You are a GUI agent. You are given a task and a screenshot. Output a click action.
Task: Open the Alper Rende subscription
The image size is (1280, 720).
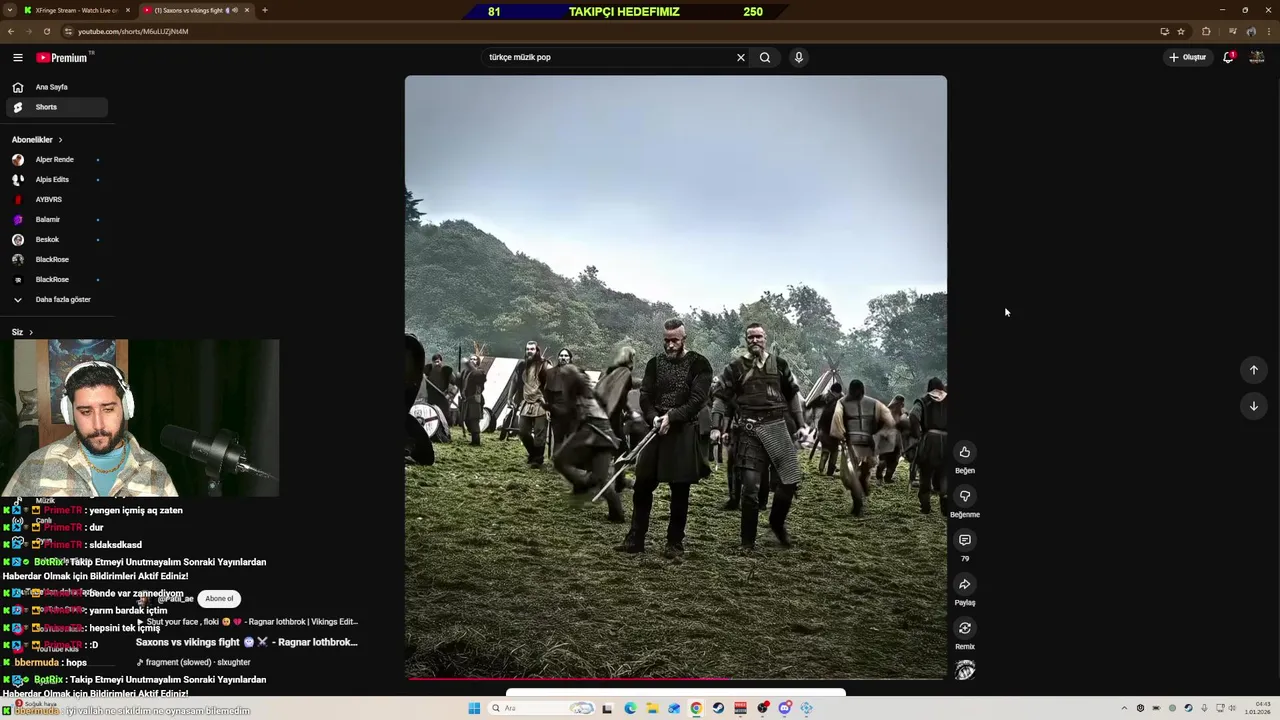tap(57, 160)
